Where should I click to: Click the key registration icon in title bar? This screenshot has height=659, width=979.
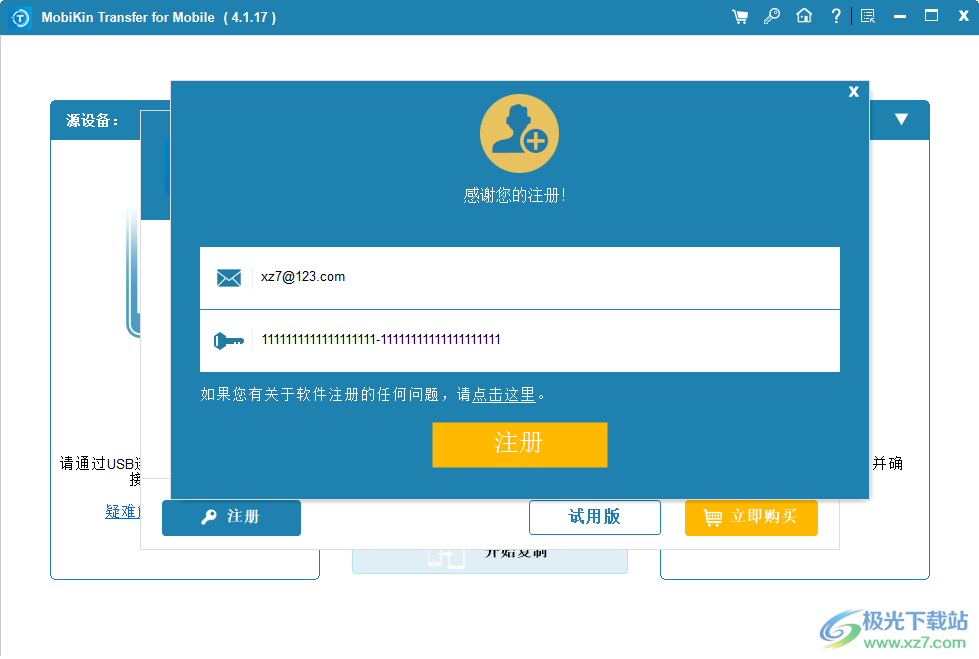(x=772, y=16)
